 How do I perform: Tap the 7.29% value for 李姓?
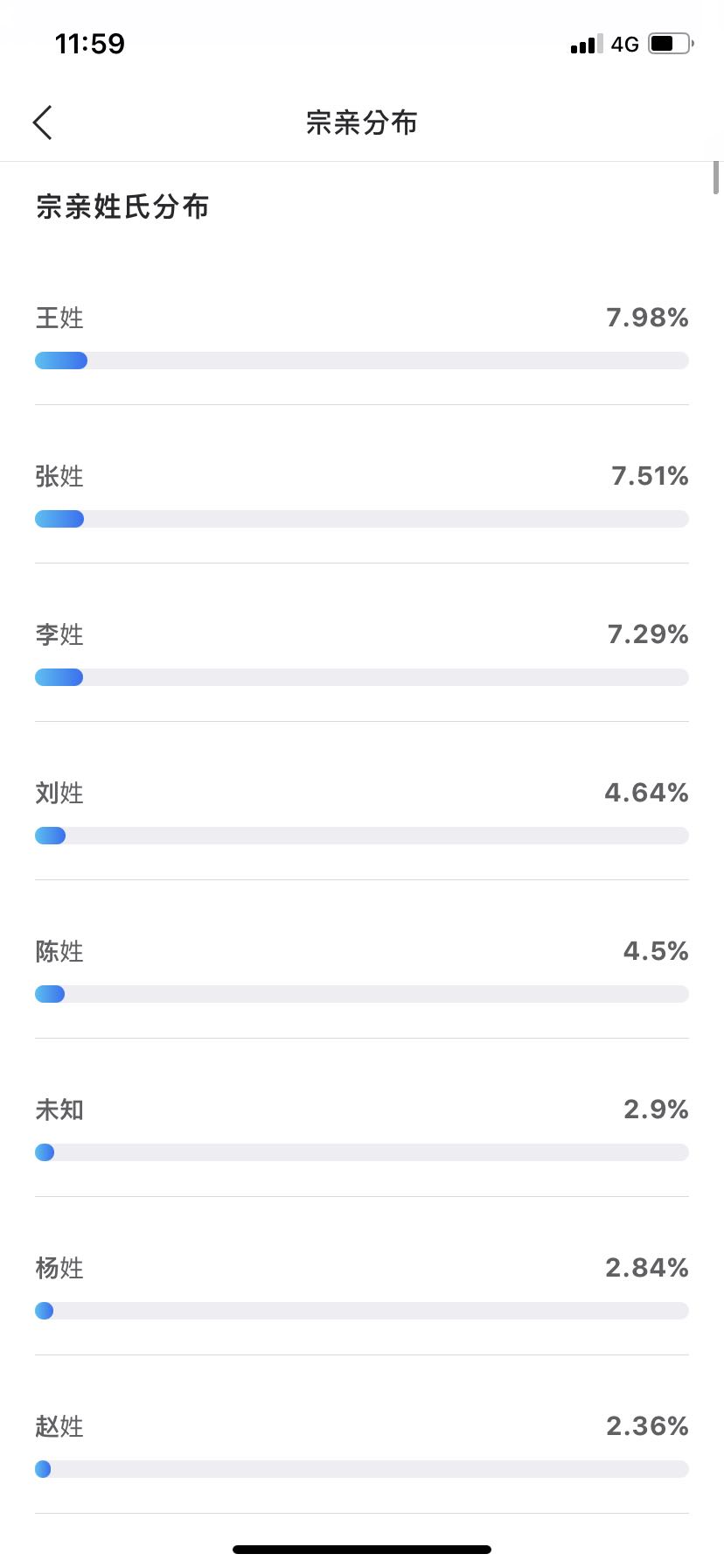point(648,634)
